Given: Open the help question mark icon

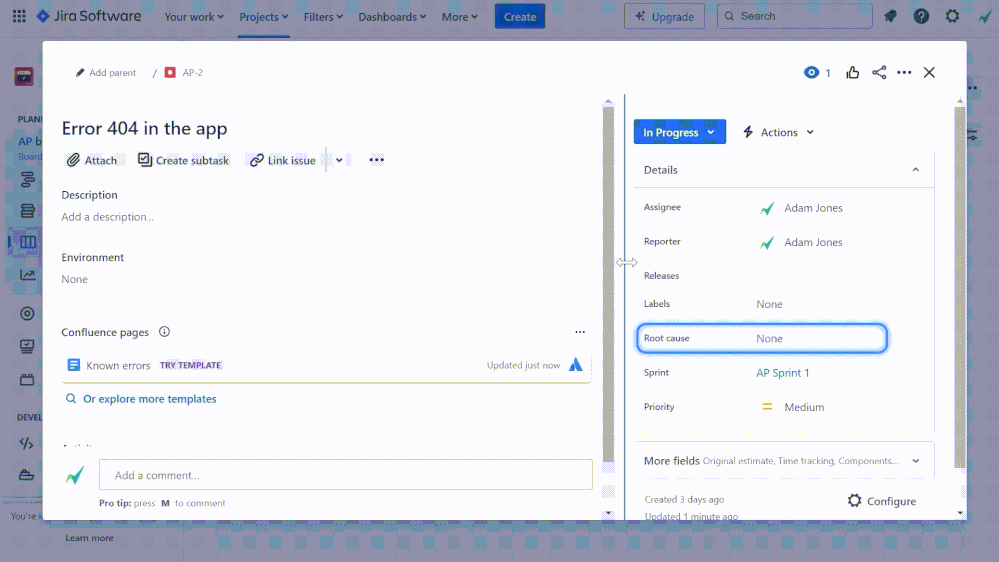Looking at the screenshot, I should tap(921, 16).
